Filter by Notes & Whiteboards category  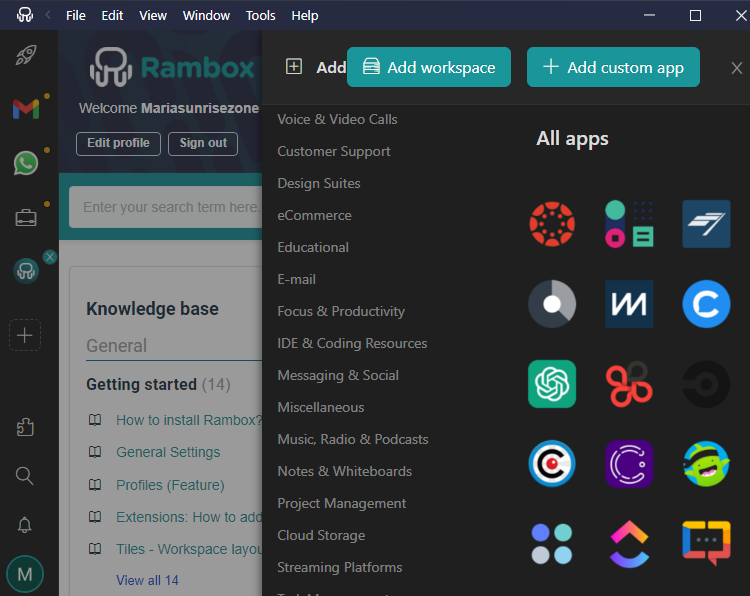coord(344,471)
